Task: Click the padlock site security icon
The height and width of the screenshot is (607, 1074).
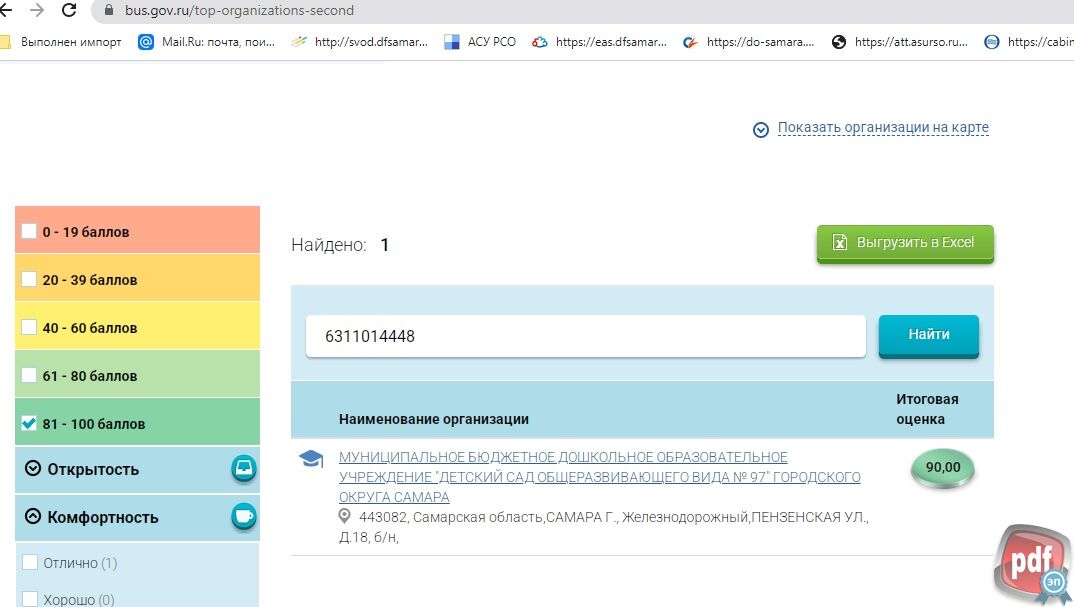Action: coord(109,11)
